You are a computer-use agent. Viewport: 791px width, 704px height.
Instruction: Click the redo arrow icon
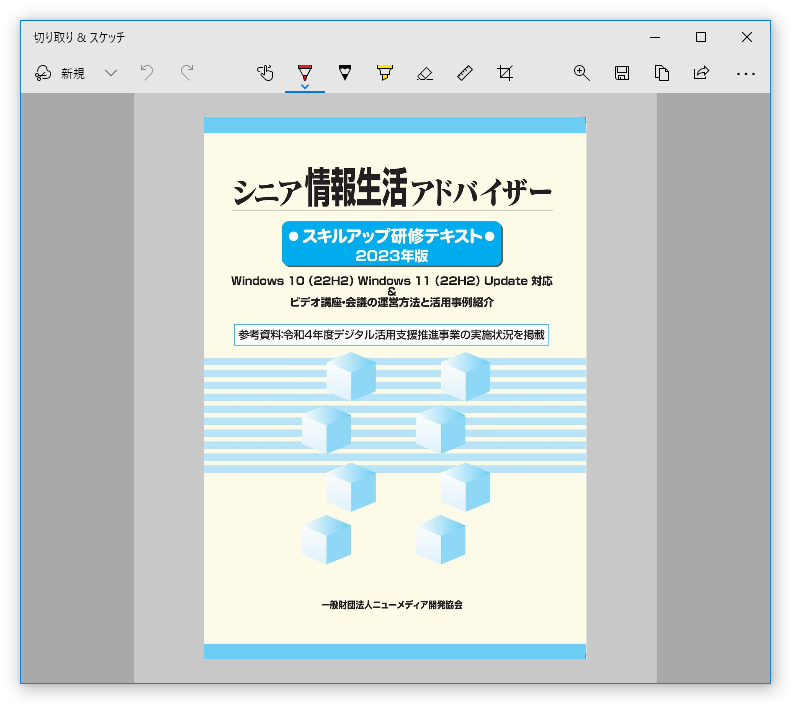[186, 73]
